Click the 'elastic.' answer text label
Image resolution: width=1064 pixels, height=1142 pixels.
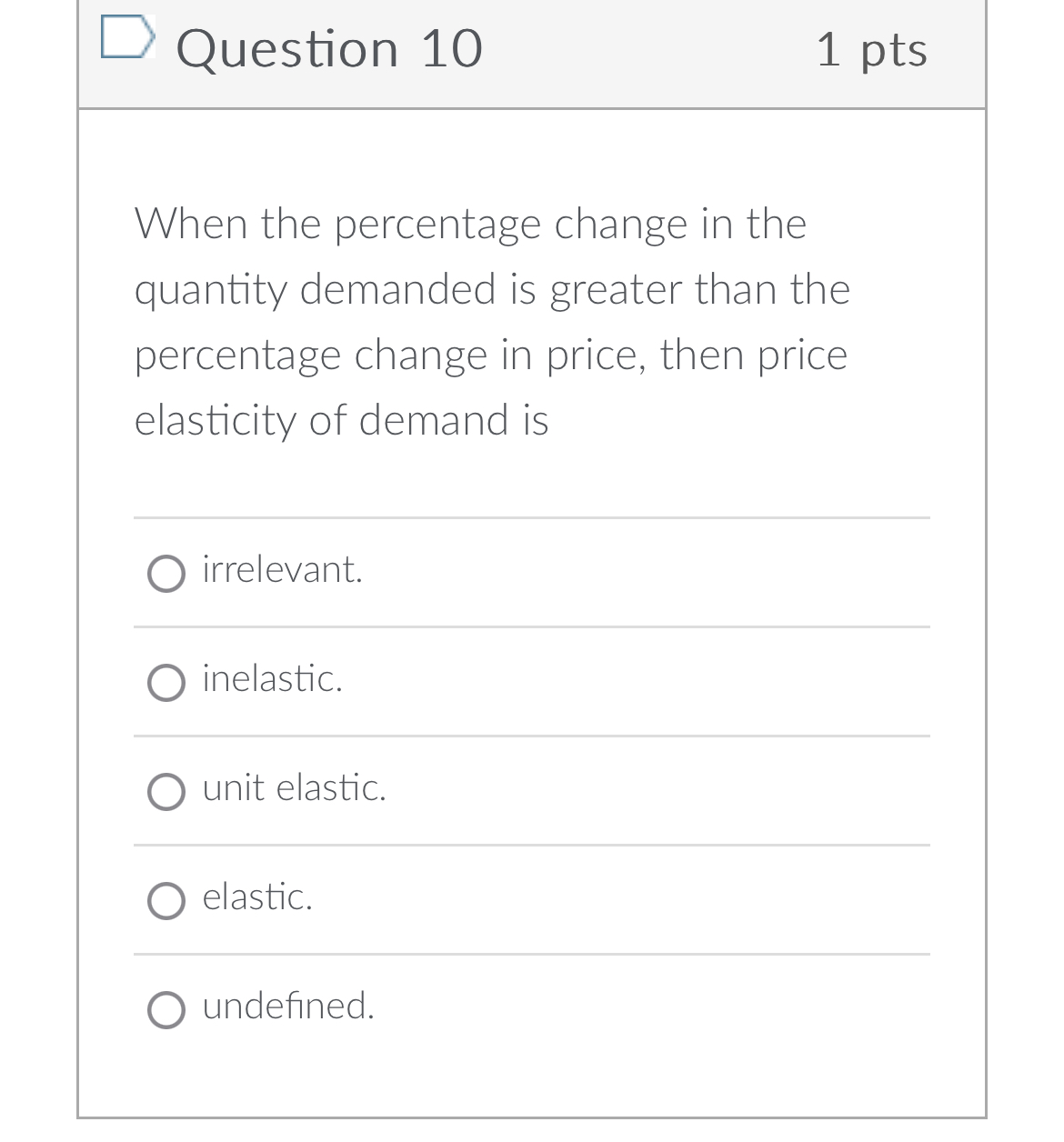coord(257,898)
